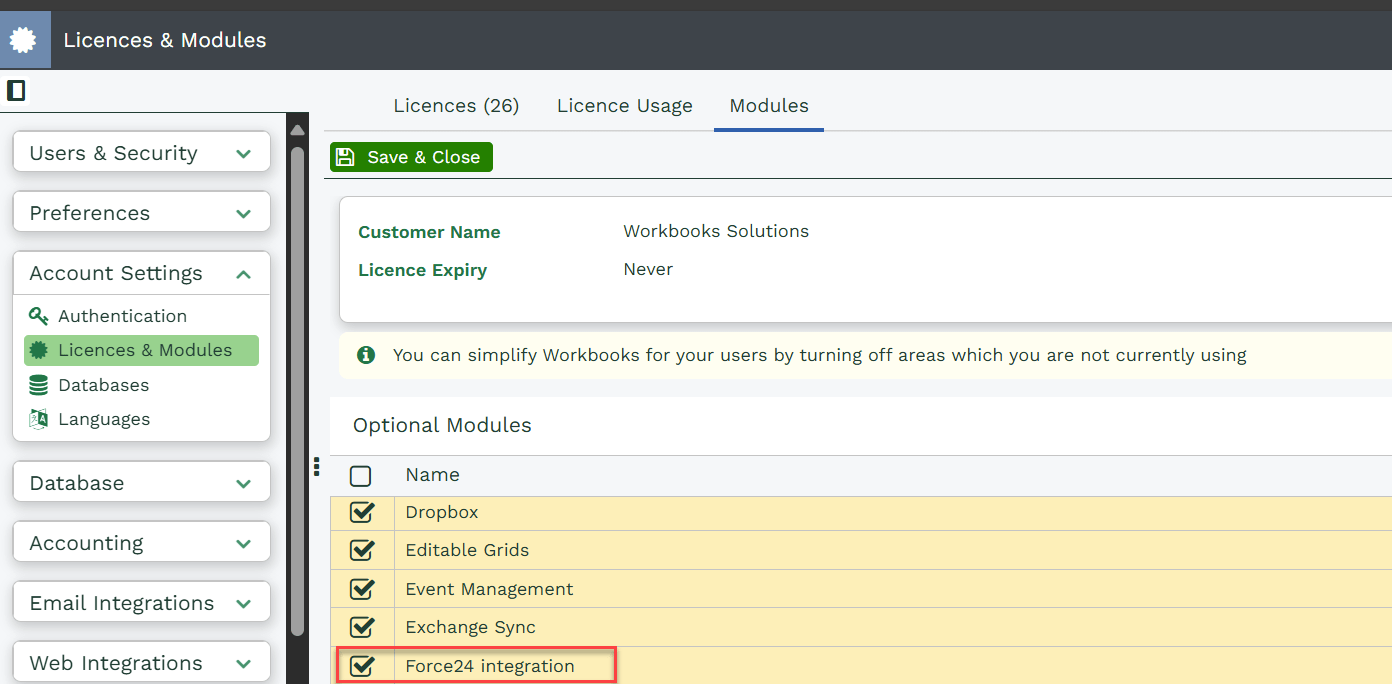Tick the select-all checkbox beside Name header
Screen dimensions: 1392x684
click(x=361, y=476)
